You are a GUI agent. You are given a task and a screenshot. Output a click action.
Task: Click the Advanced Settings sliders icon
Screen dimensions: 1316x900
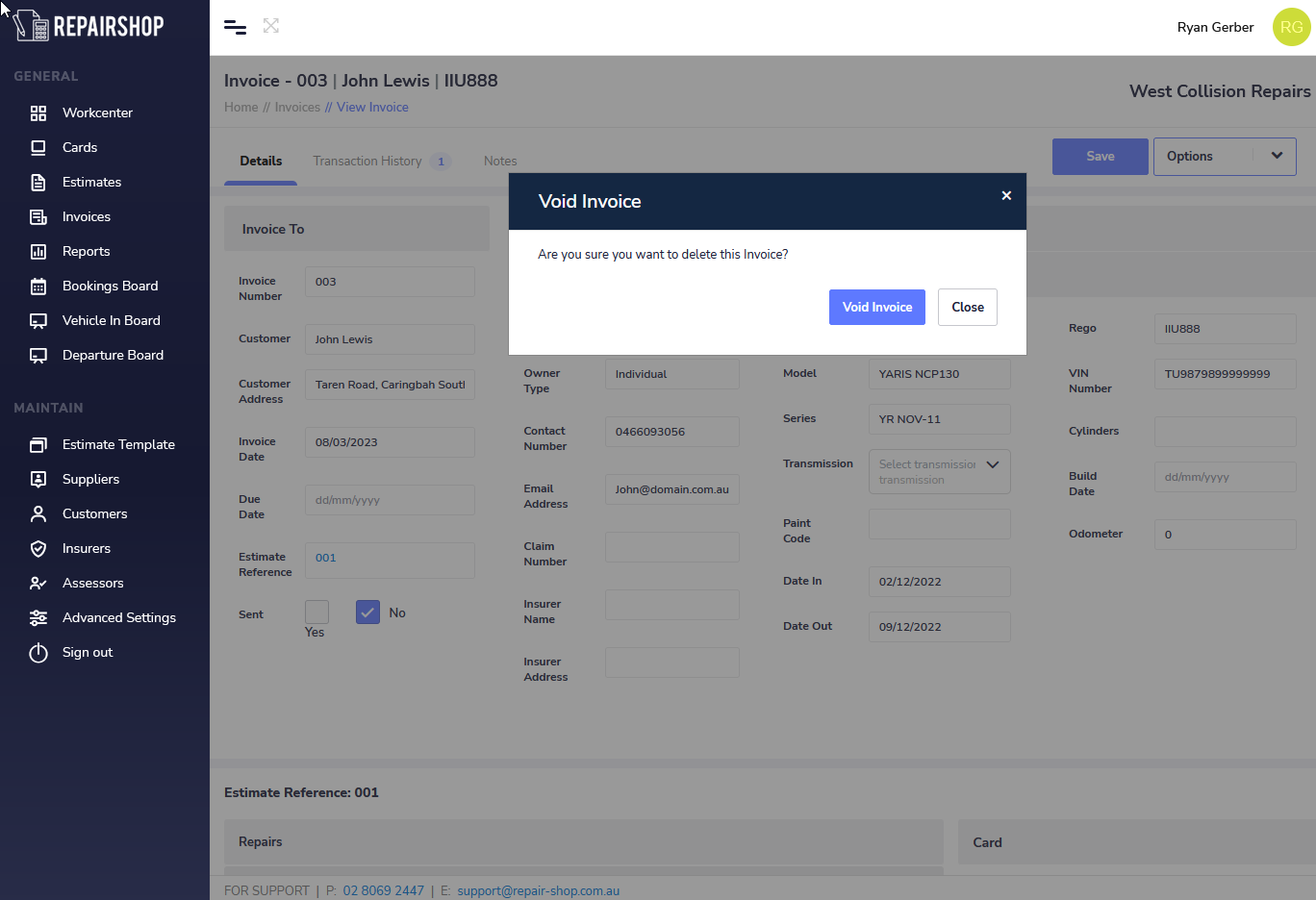point(38,618)
